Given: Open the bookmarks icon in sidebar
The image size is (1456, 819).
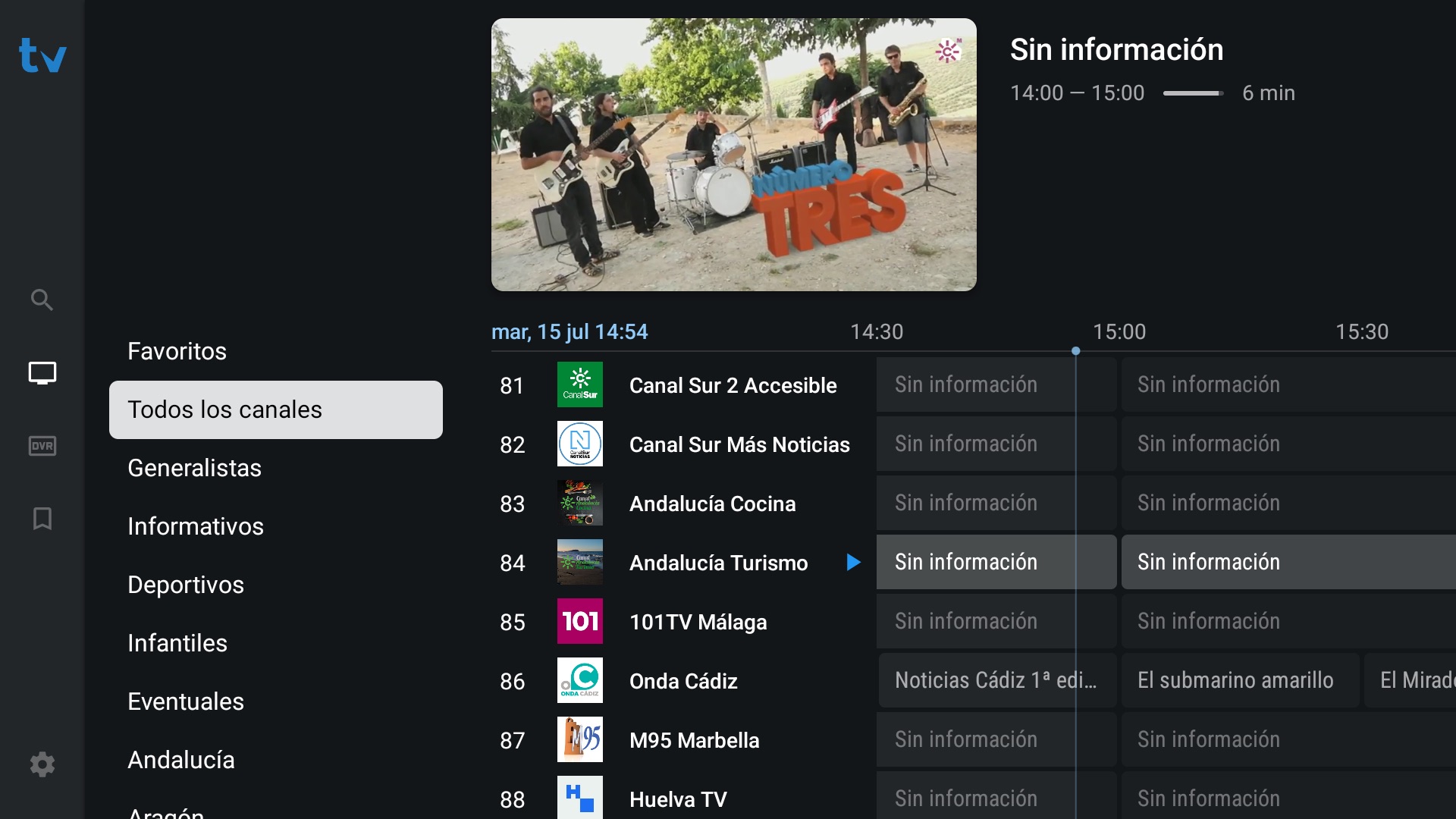Looking at the screenshot, I should pos(42,519).
